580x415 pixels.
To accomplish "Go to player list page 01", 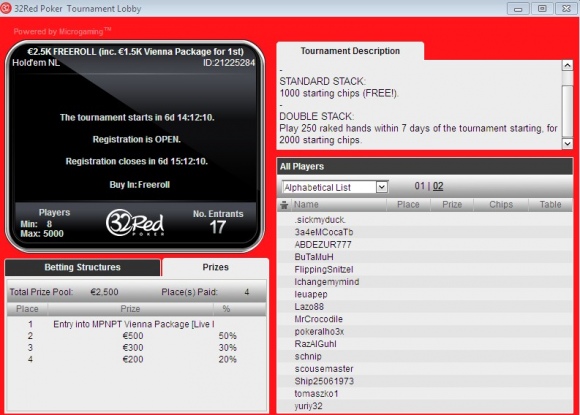I will coord(419,186).
